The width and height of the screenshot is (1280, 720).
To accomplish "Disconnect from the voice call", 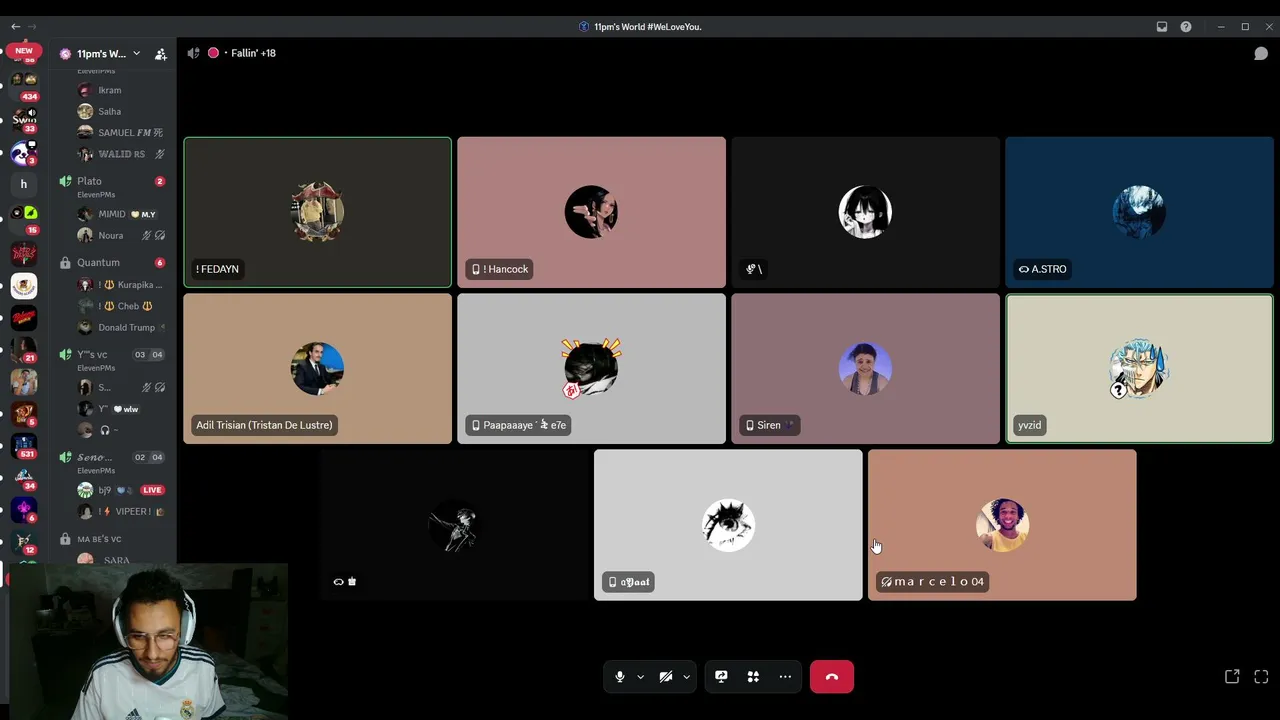I will pyautogui.click(x=832, y=677).
